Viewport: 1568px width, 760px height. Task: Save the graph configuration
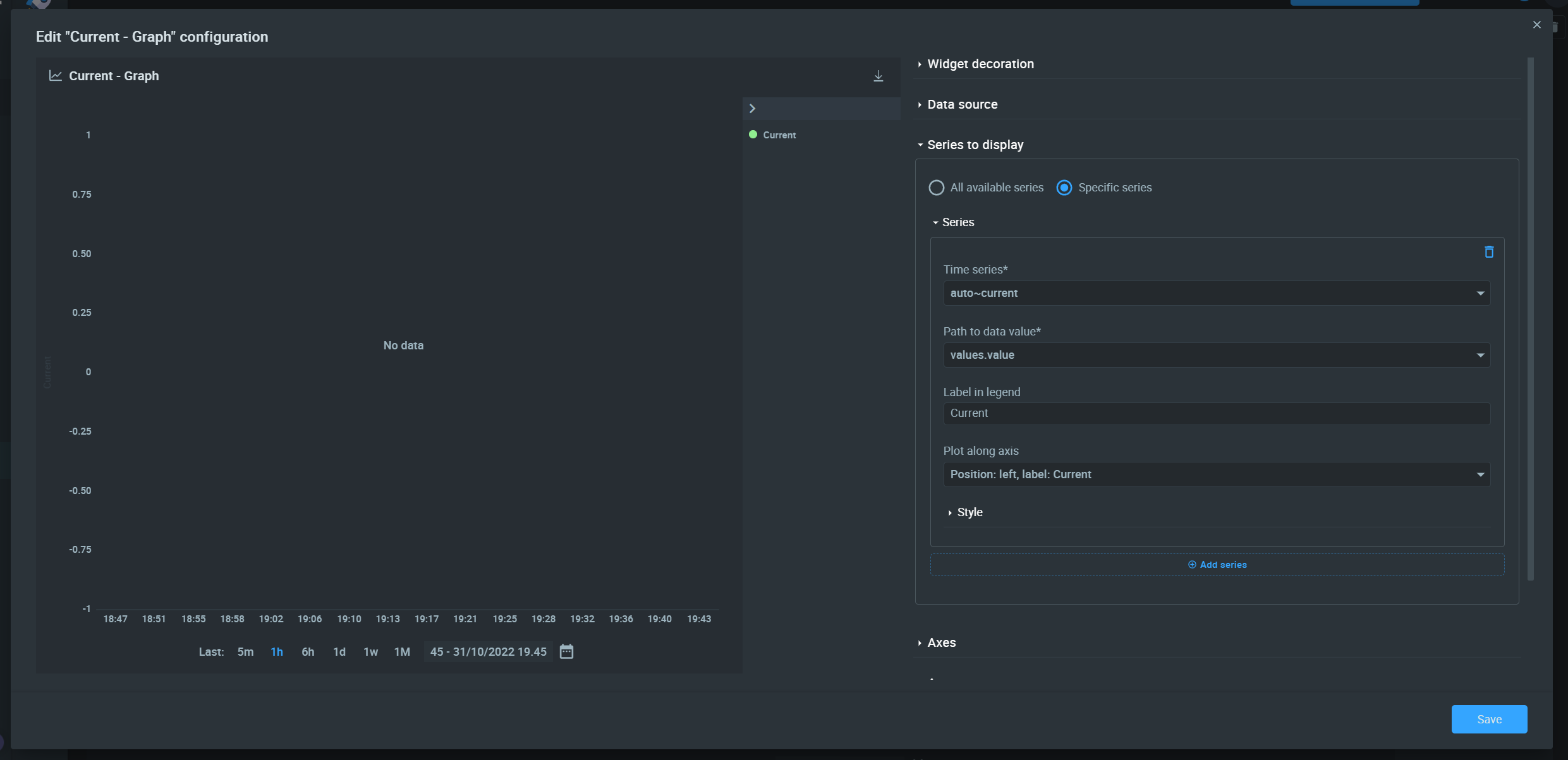coord(1489,720)
